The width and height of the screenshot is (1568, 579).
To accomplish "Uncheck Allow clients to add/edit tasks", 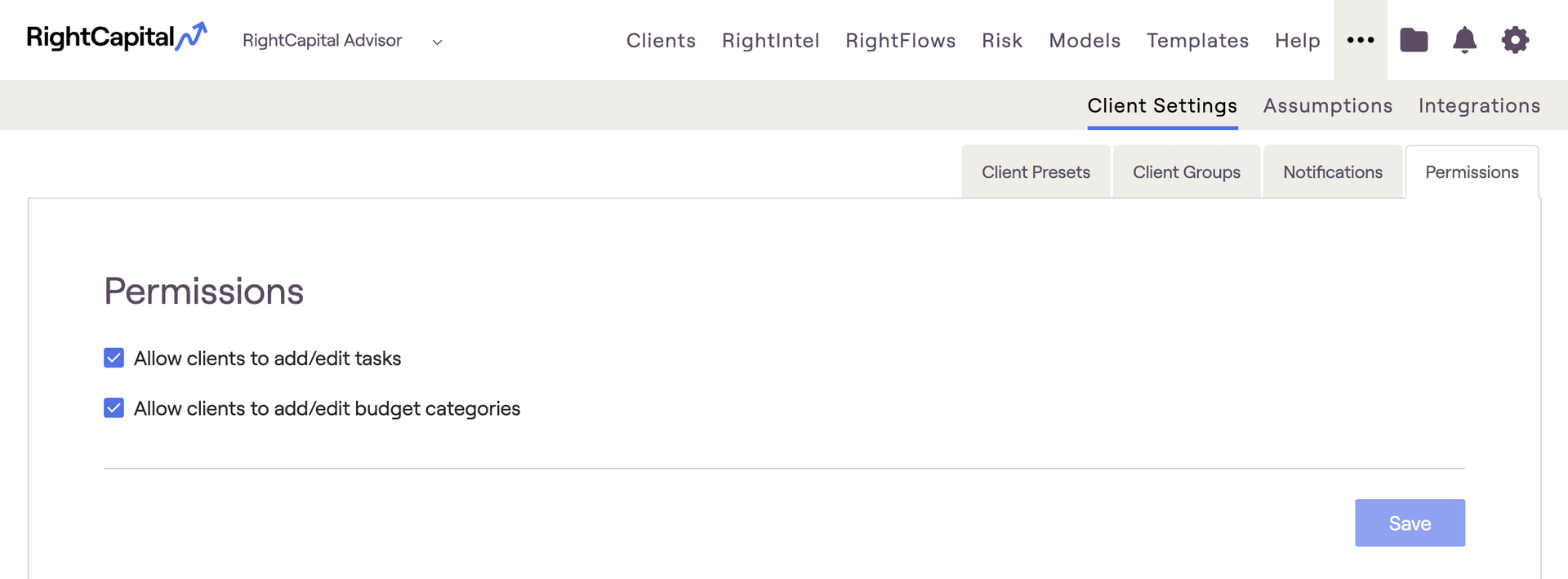I will pyautogui.click(x=114, y=358).
